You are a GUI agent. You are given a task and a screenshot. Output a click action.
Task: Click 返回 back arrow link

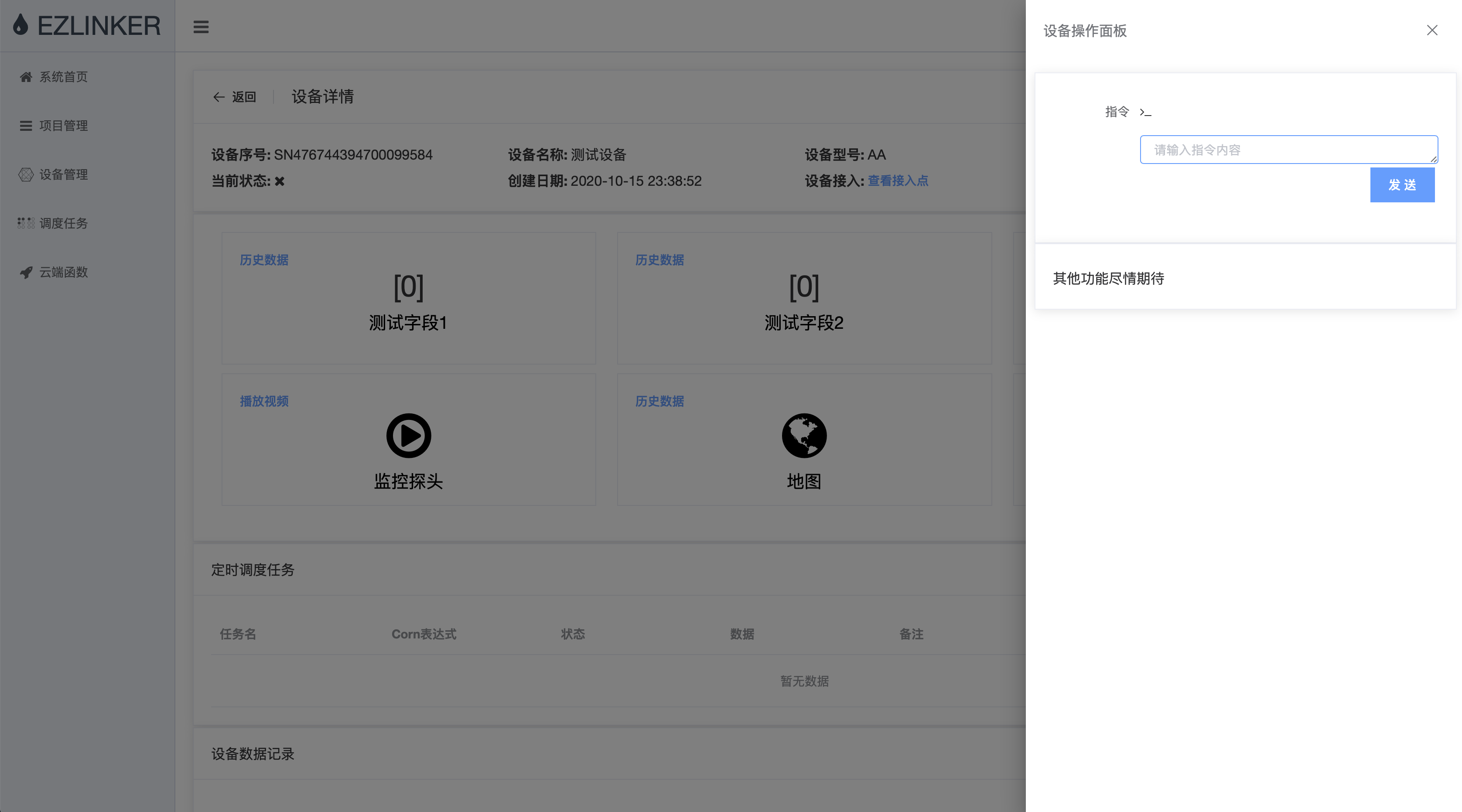(234, 97)
